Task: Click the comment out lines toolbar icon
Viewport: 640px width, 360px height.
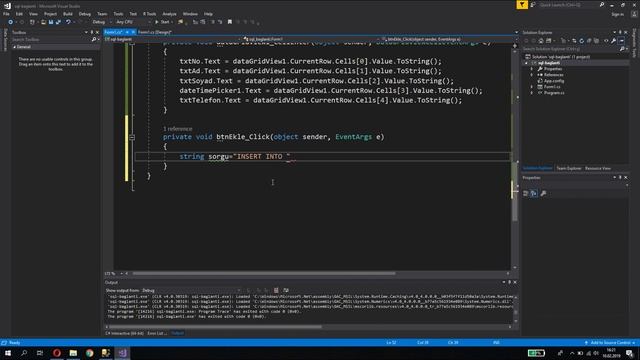Action: tap(213, 22)
